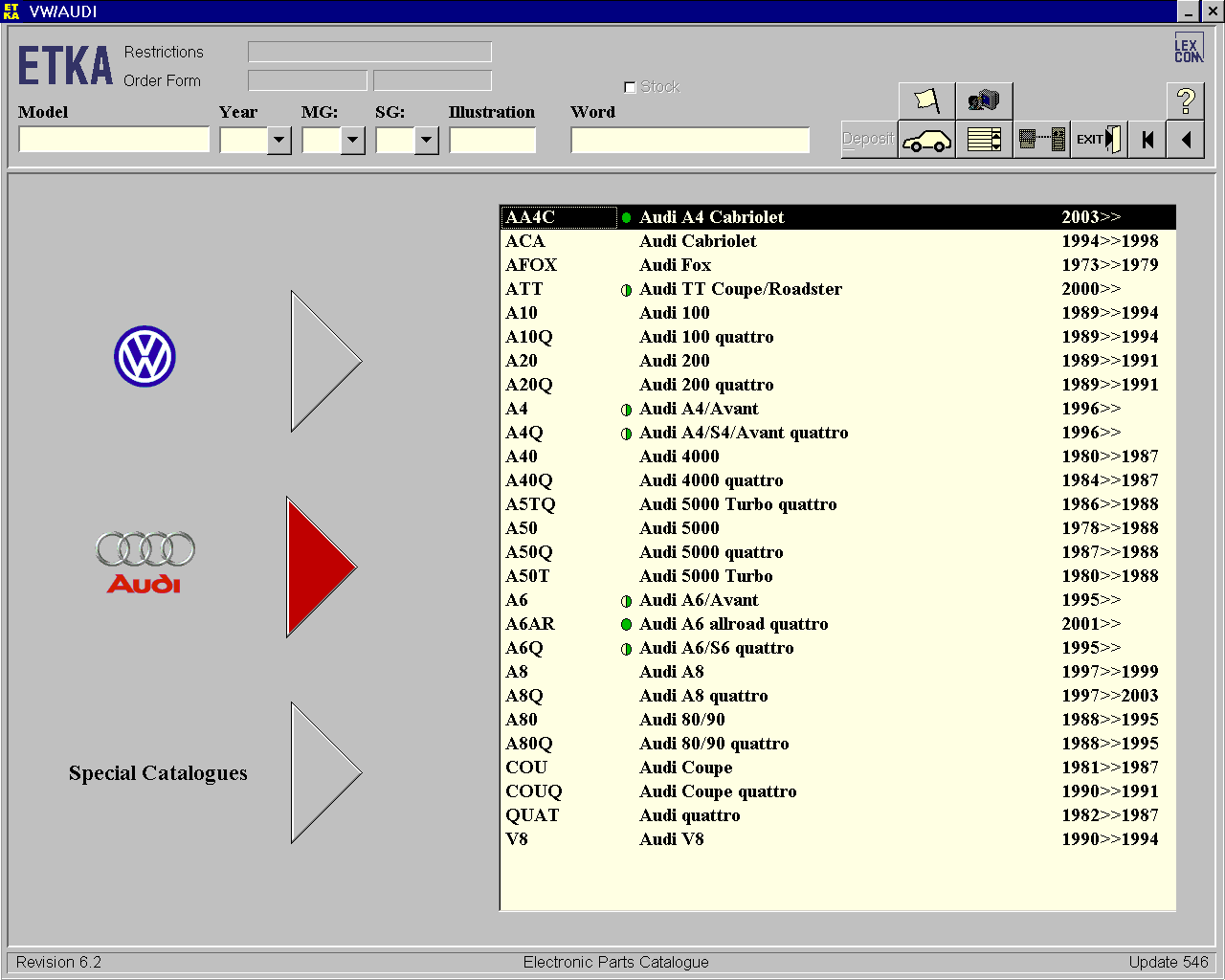1225x980 pixels.
Task: Click the list with scroll arrows icon
Action: 984,140
